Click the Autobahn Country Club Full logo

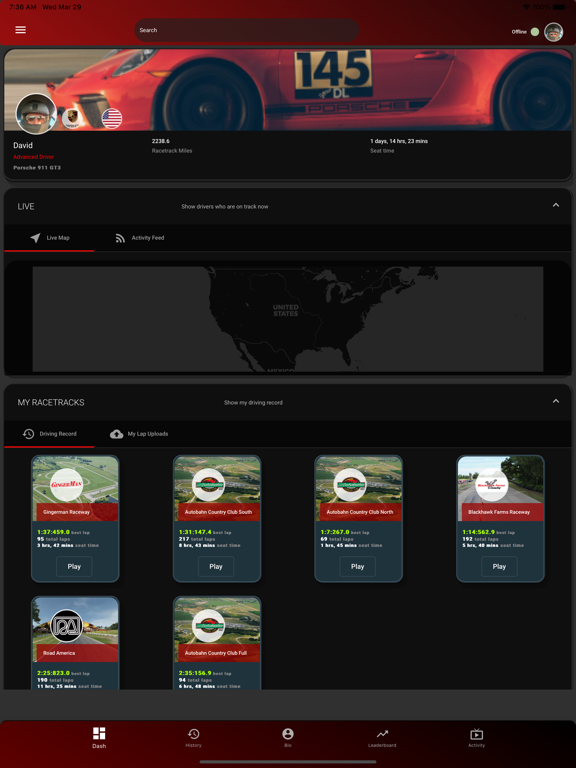[x=209, y=626]
